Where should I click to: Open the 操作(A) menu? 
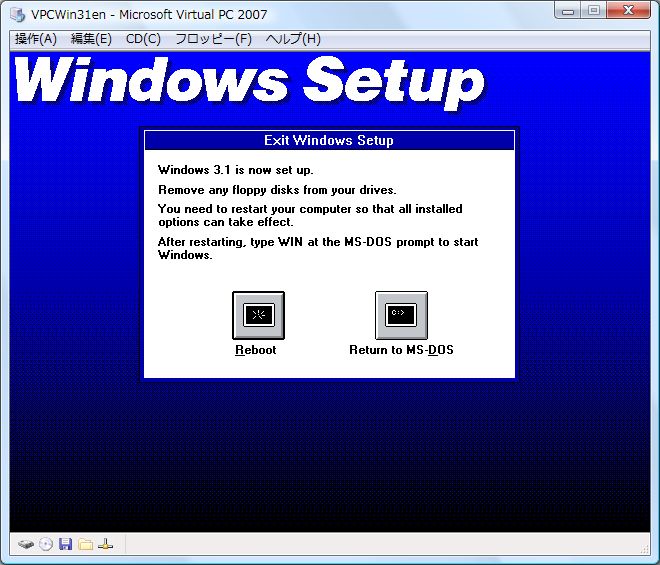(36, 39)
